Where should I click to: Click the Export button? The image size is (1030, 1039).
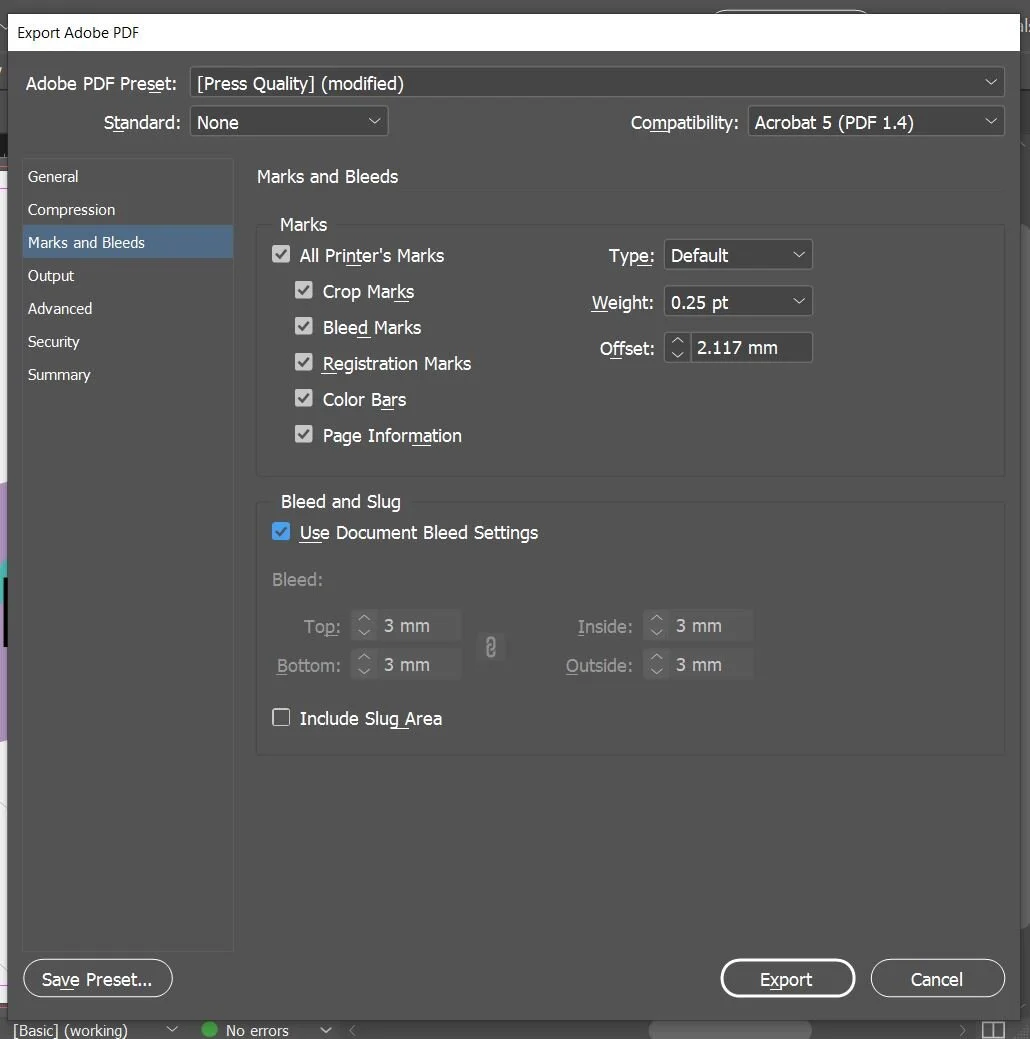point(787,978)
